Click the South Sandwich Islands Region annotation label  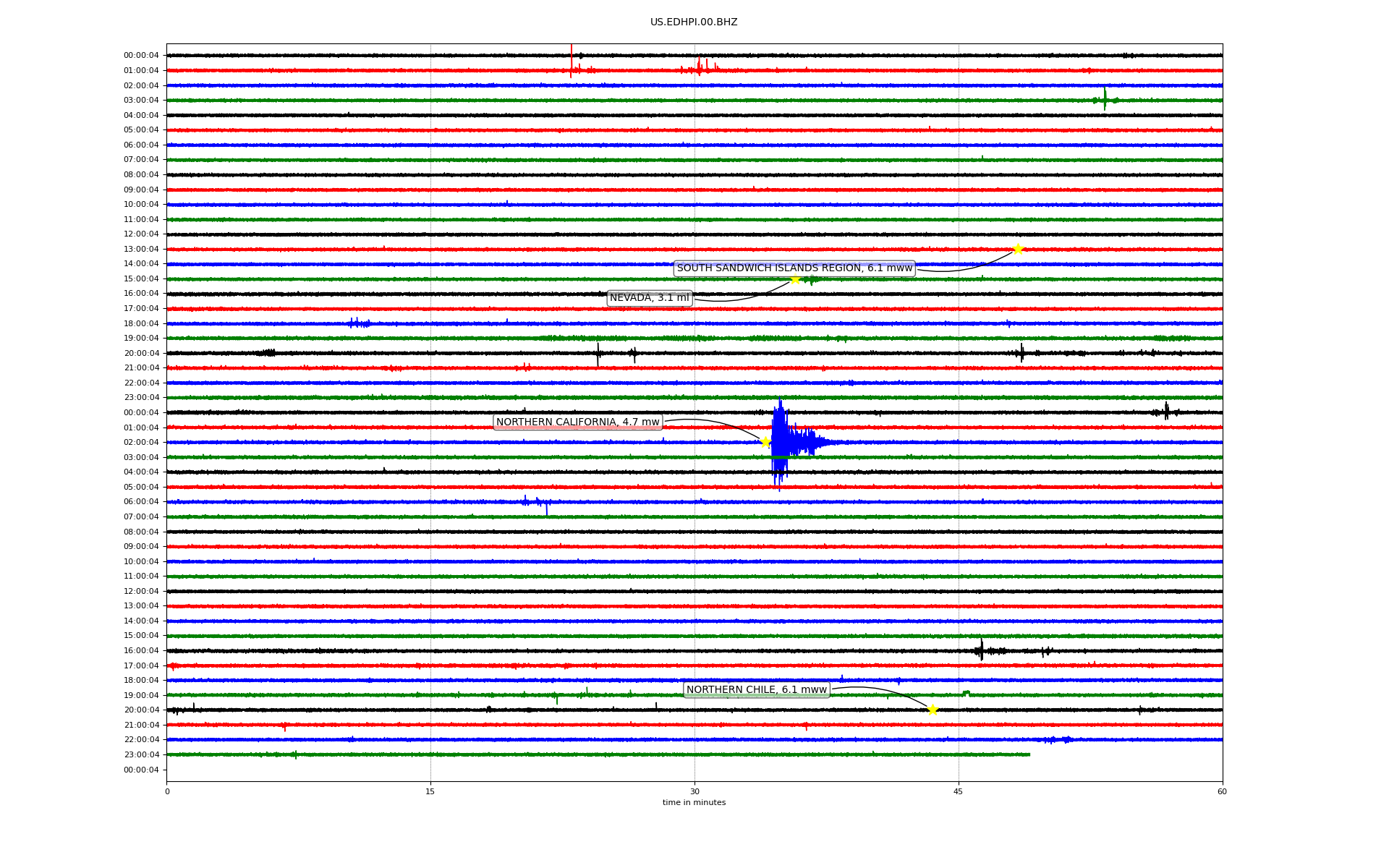(794, 268)
